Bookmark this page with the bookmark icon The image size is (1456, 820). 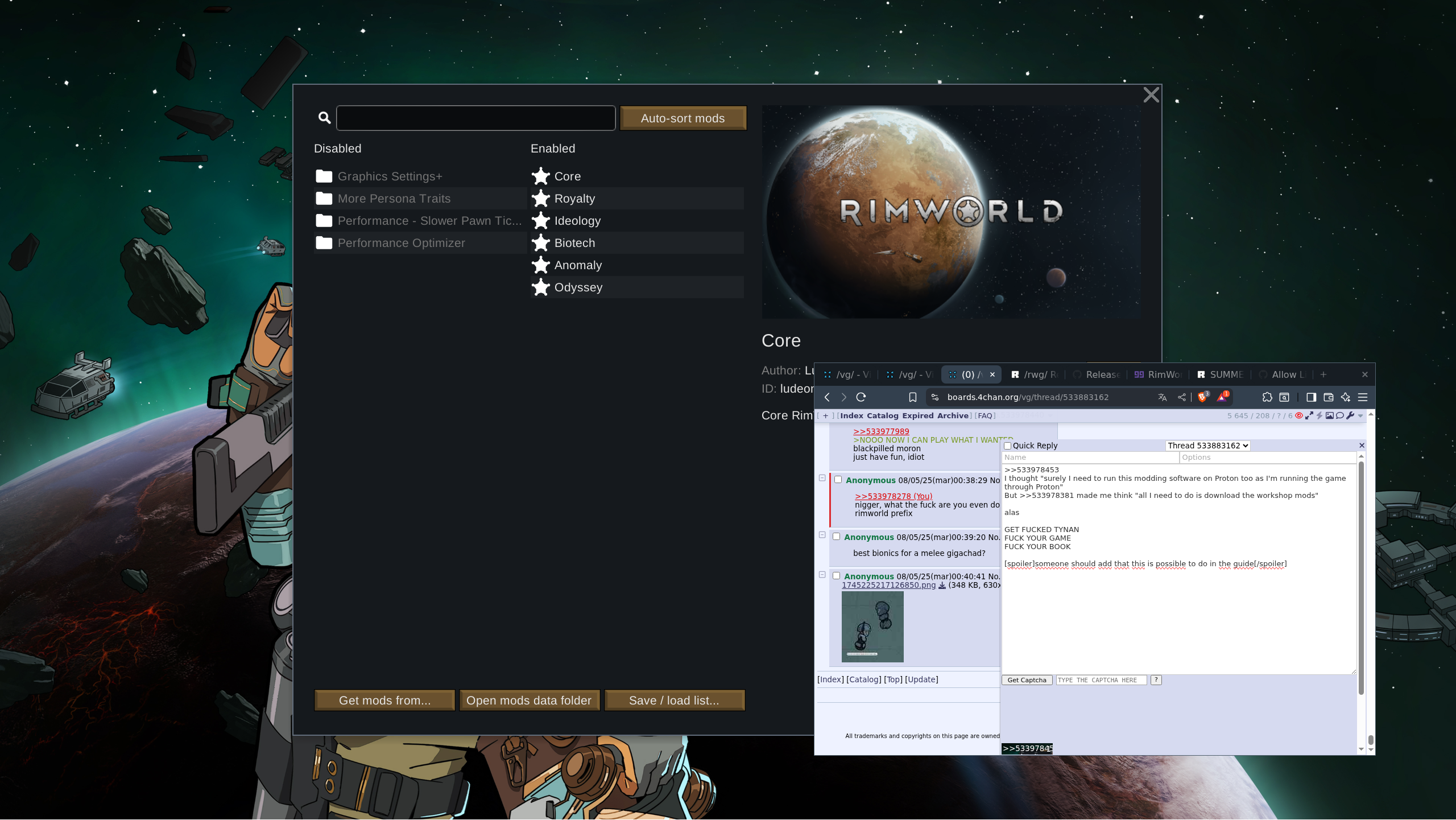[x=913, y=397]
